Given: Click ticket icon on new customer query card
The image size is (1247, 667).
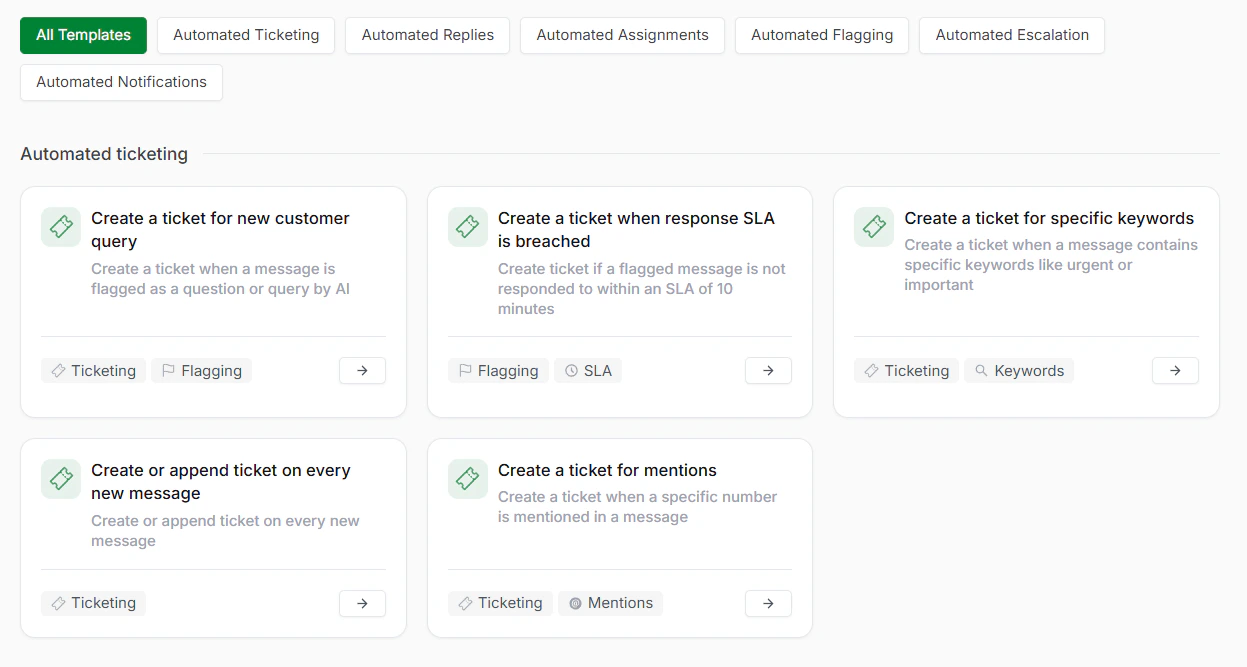Looking at the screenshot, I should (x=61, y=227).
